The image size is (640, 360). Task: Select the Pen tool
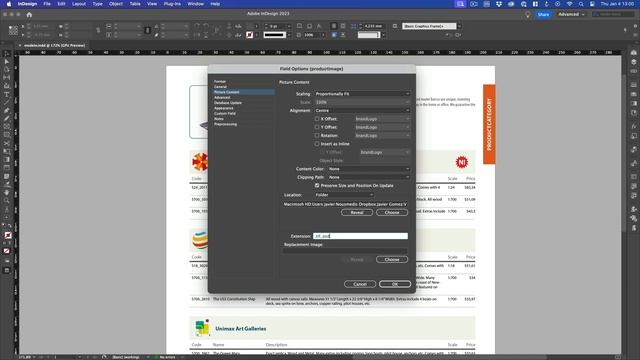point(7,111)
